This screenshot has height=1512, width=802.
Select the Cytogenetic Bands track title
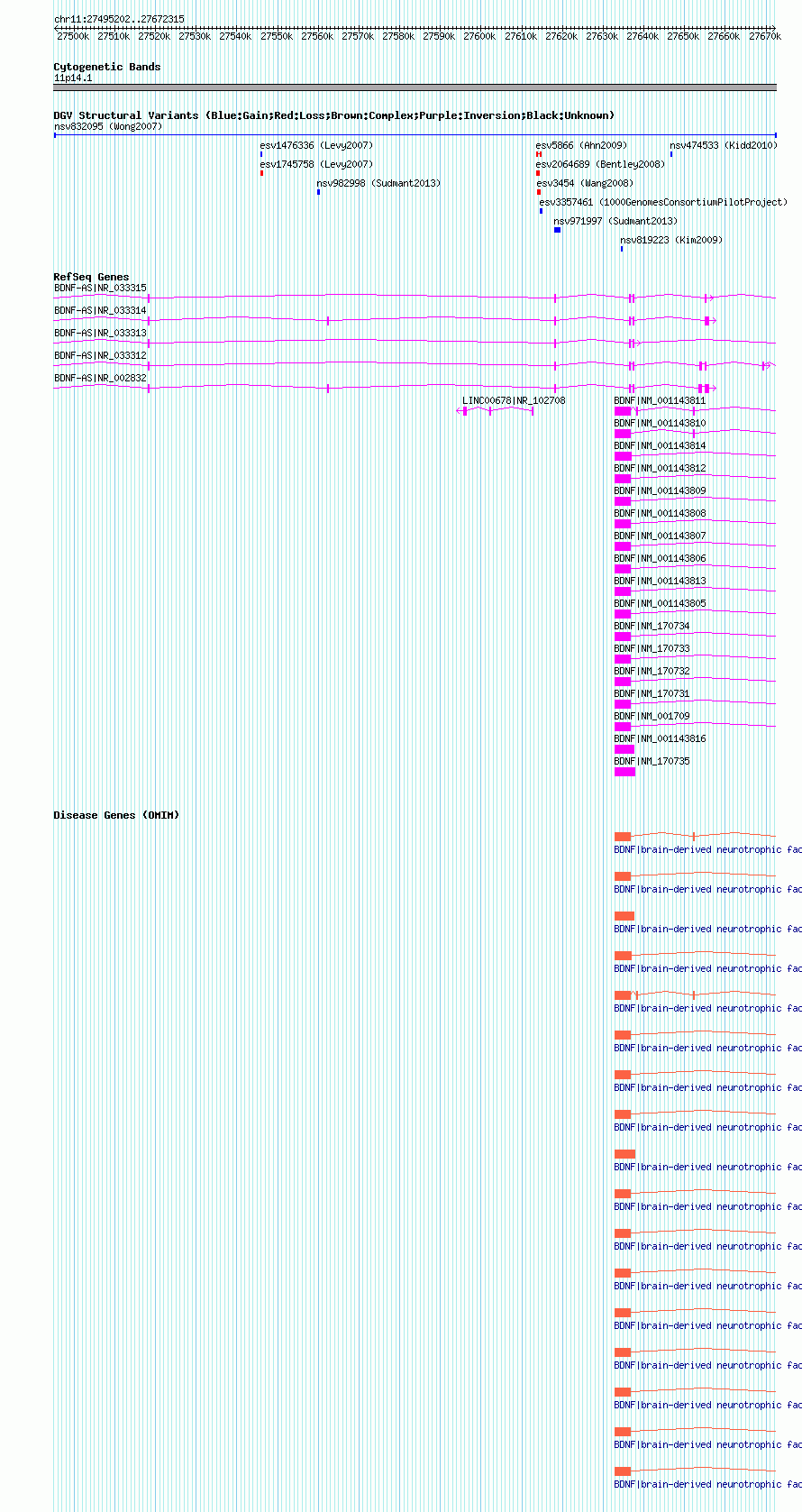107,67
